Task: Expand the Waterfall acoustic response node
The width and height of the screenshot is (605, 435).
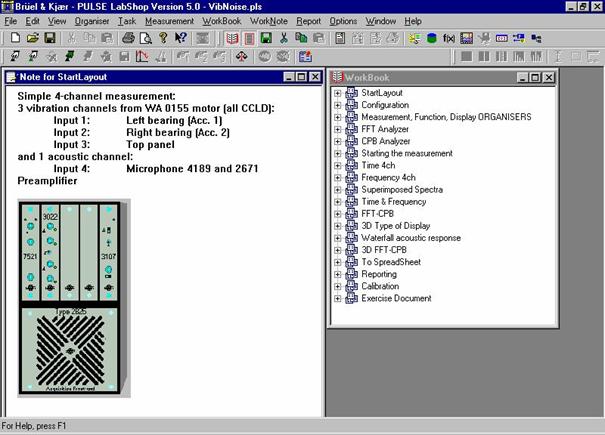Action: pos(338,238)
